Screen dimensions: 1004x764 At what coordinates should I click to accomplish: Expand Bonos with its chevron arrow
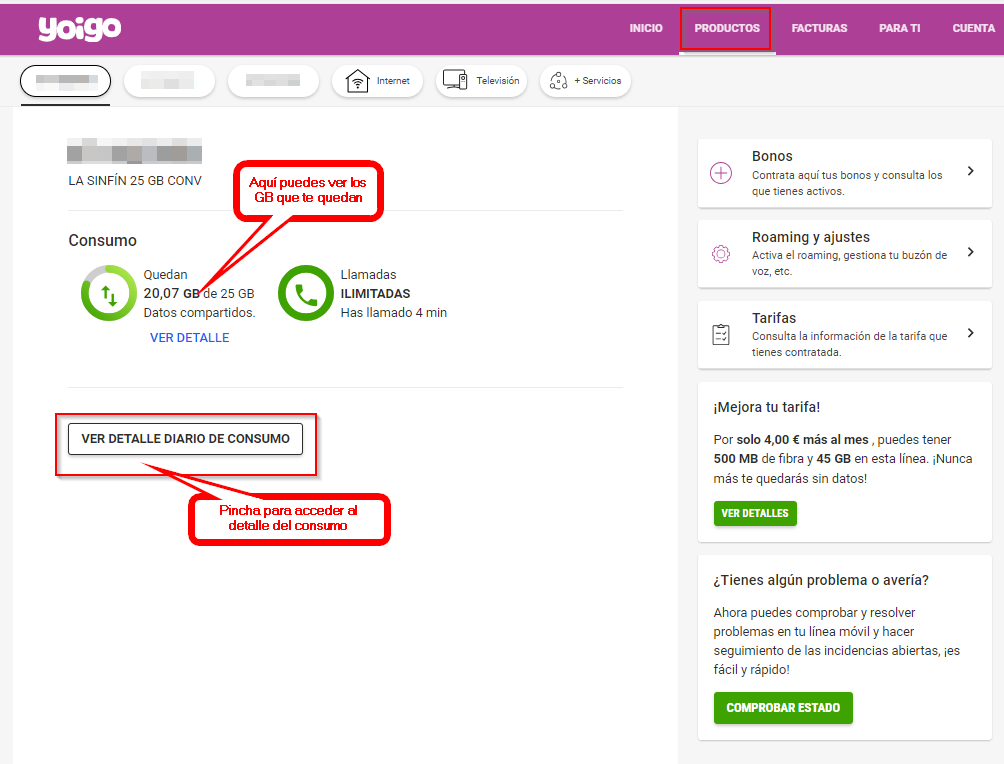point(971,171)
